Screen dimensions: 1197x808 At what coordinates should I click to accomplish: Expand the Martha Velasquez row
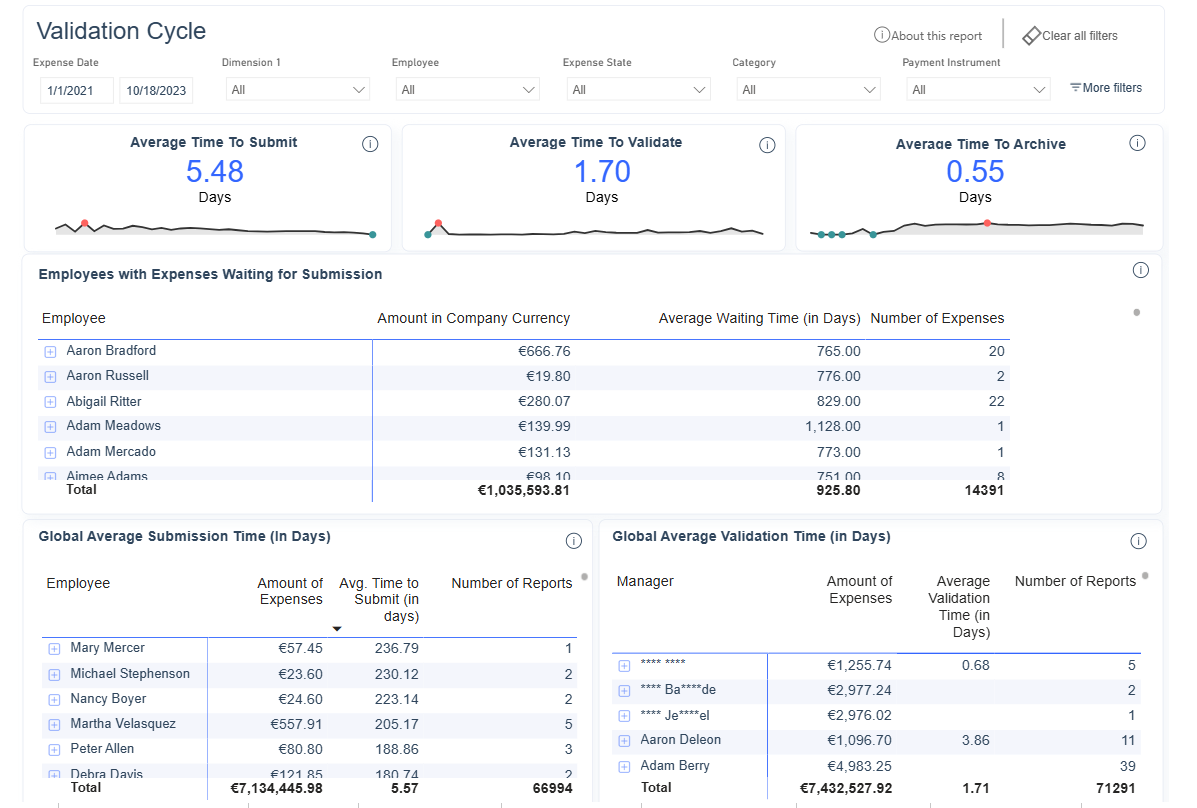pyautogui.click(x=54, y=725)
